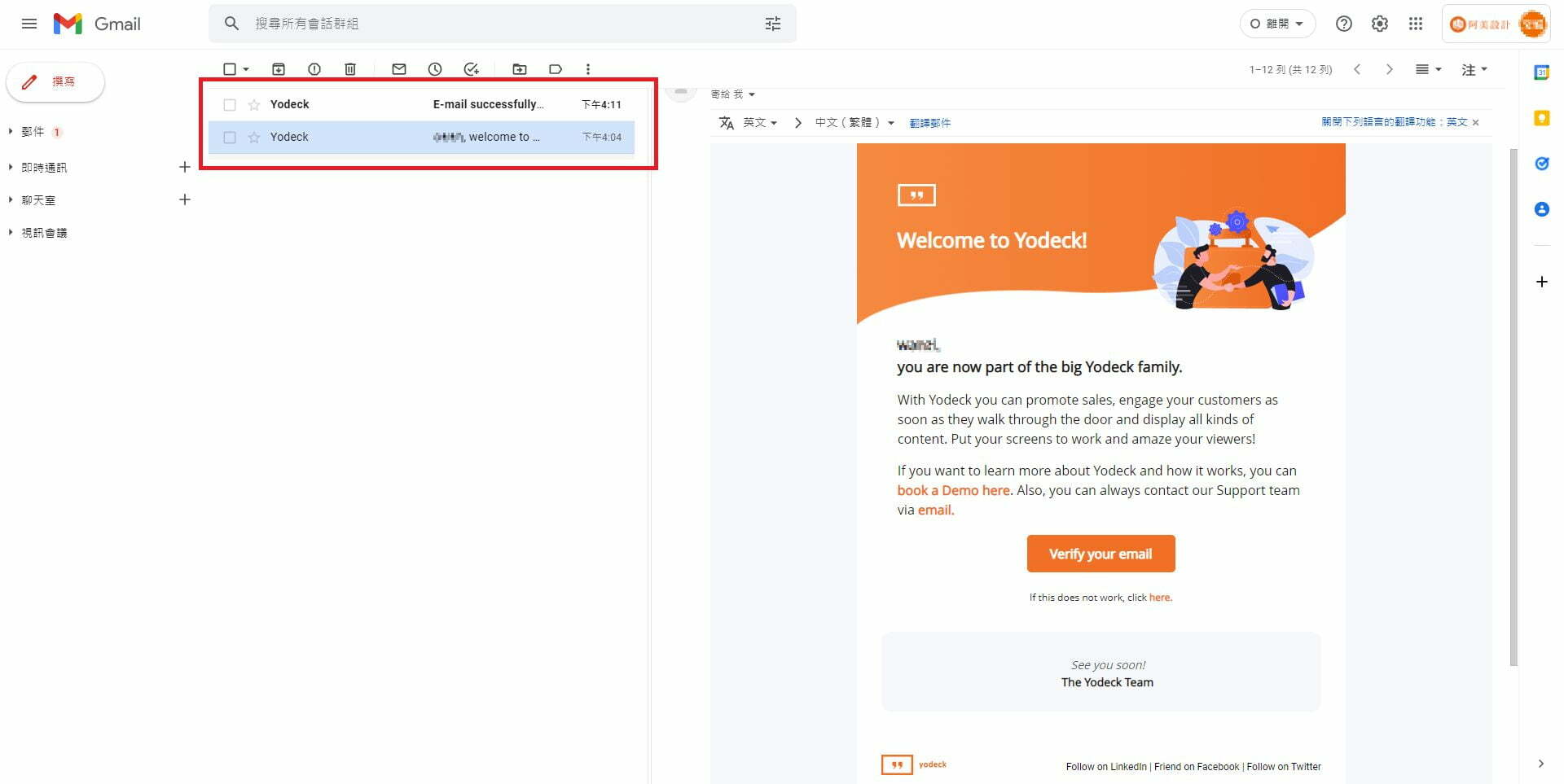1564x784 pixels.
Task: Report the conversation as spam
Action: [x=314, y=69]
